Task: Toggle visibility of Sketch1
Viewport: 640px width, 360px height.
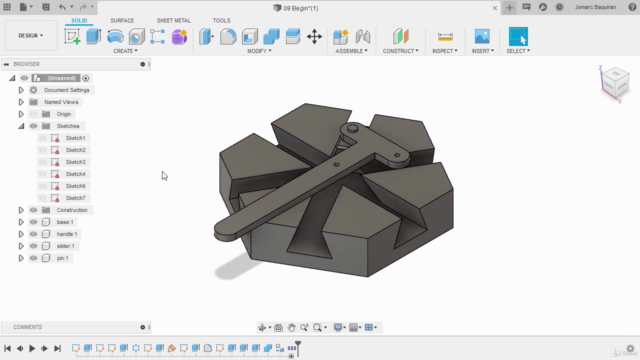Action: [x=42, y=138]
